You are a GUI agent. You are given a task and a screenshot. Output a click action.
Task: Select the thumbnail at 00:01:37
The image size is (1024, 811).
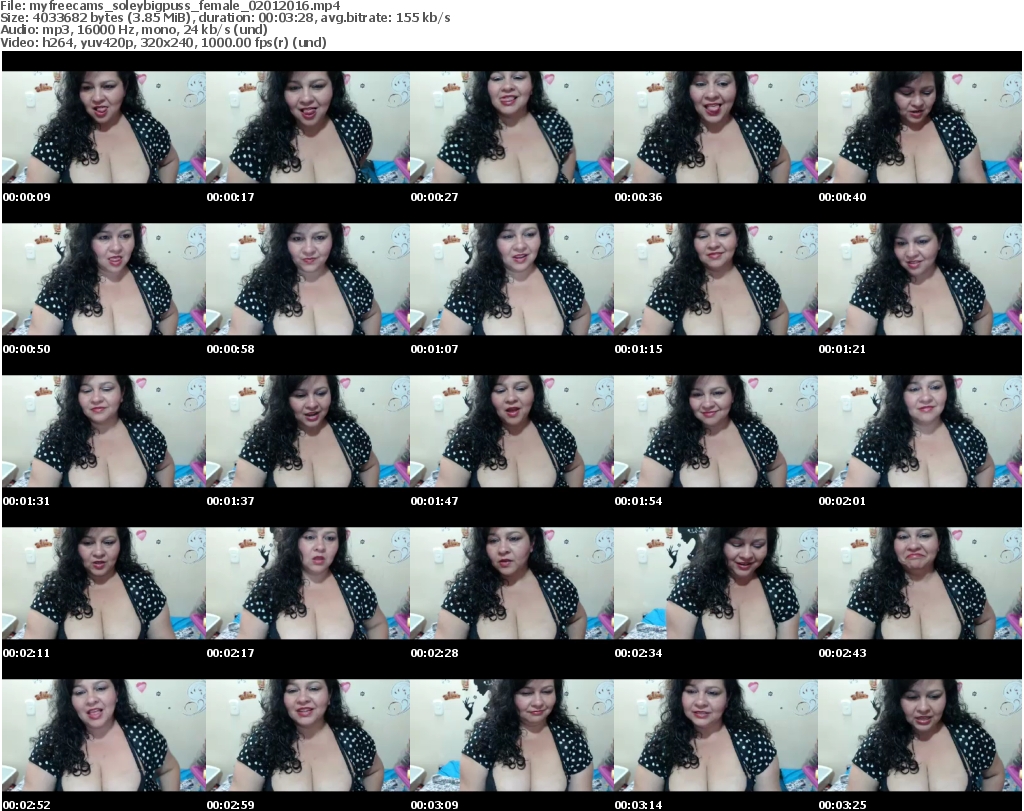308,432
